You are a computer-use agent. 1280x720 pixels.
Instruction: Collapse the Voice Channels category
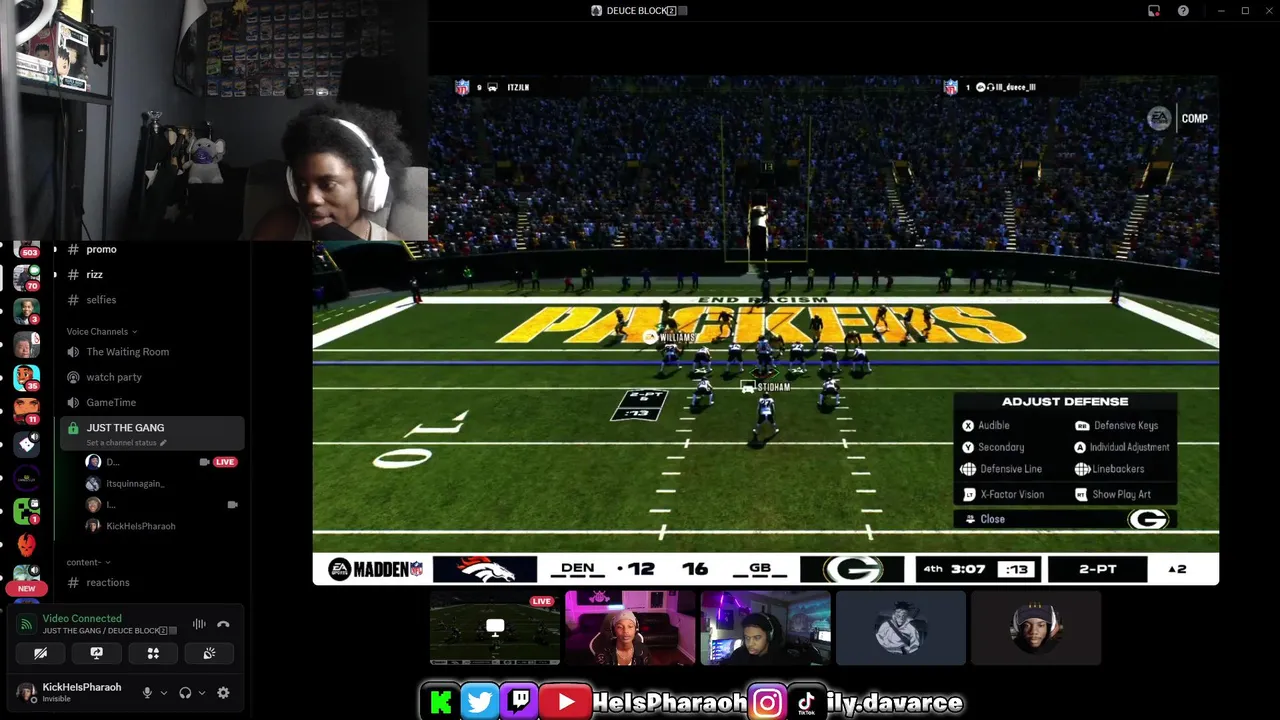click(x=102, y=331)
